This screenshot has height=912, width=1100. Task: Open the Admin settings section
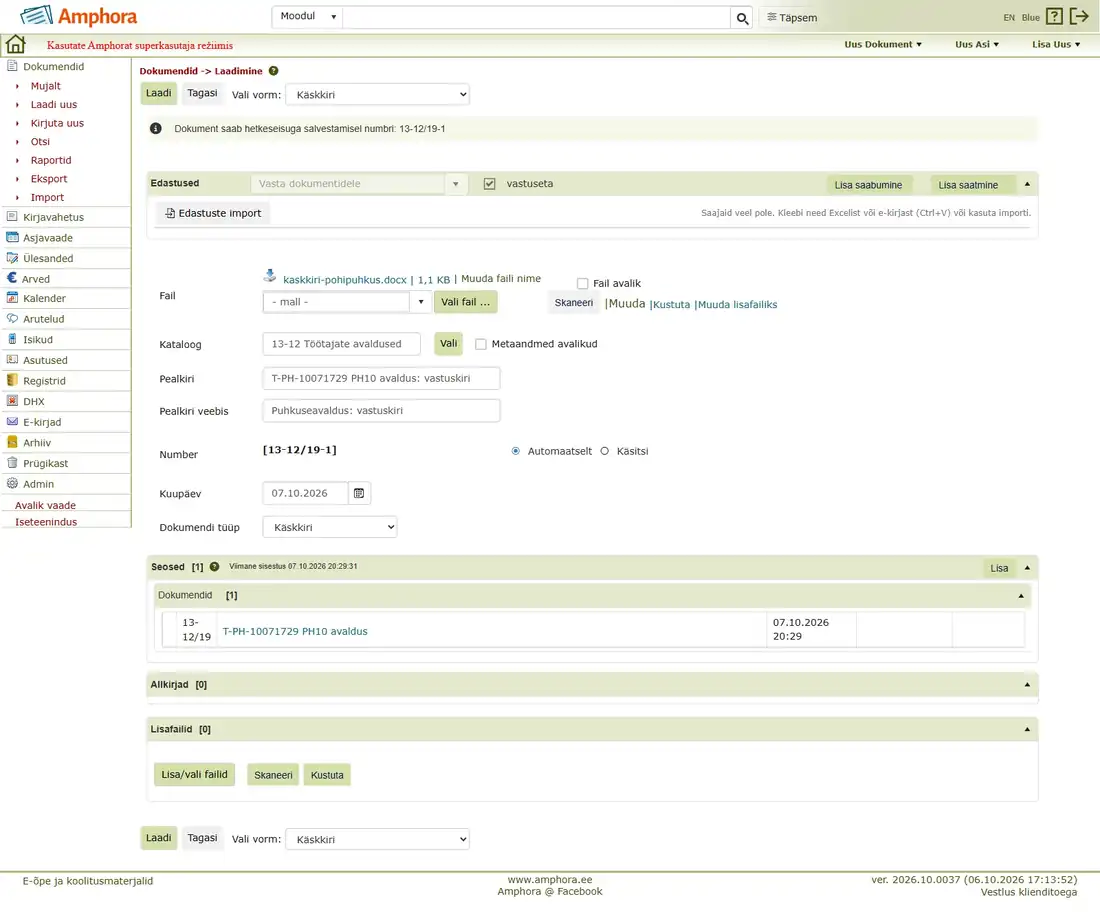click(39, 484)
